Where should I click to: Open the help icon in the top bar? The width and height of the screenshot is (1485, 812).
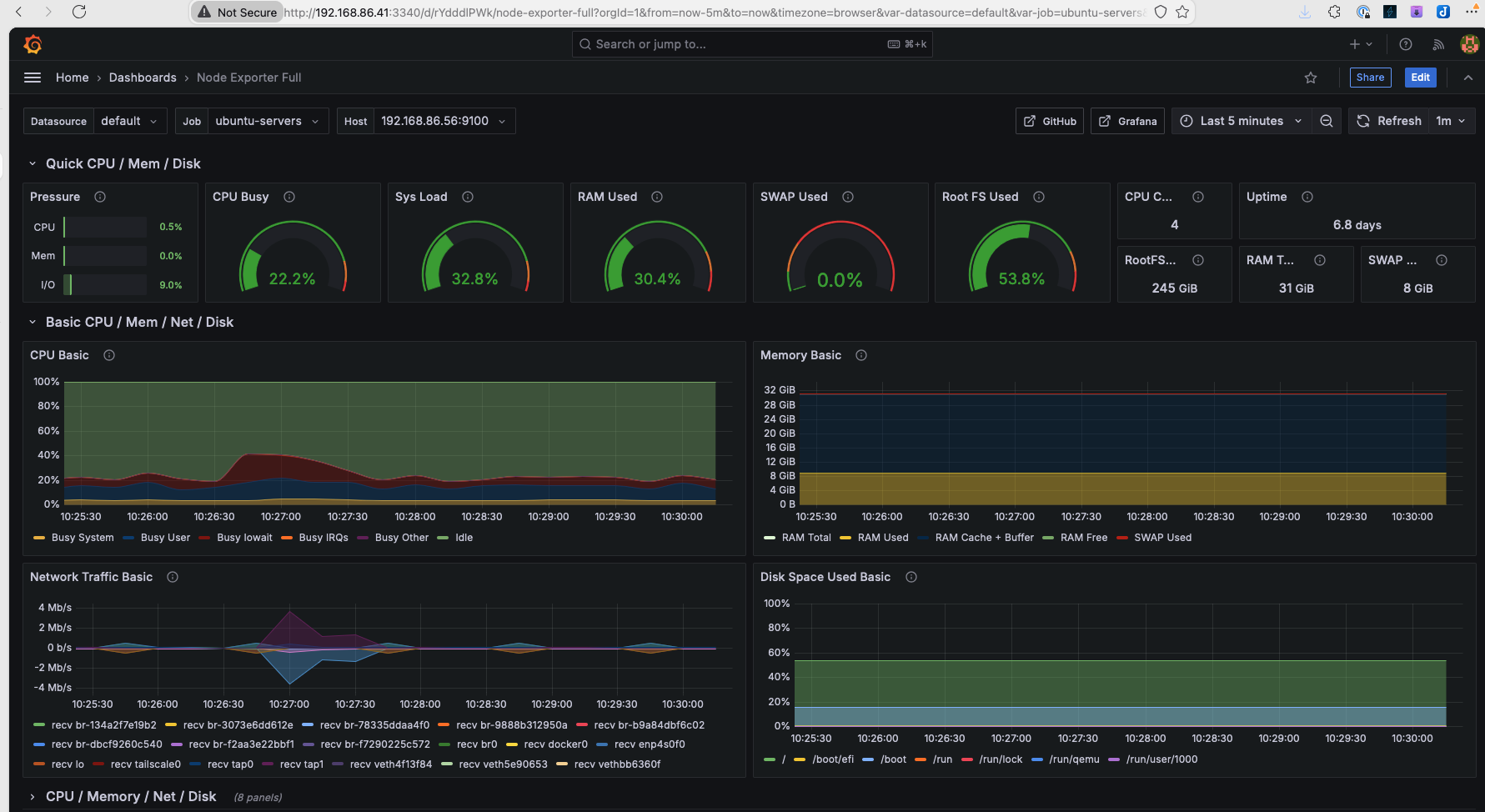point(1406,43)
